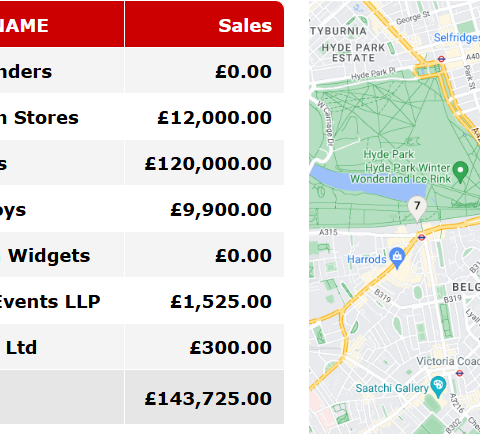Click the Hyde Park Winter Wonderland green pin
Image resolution: width=480 pixels, height=434 pixels.
click(x=460, y=172)
